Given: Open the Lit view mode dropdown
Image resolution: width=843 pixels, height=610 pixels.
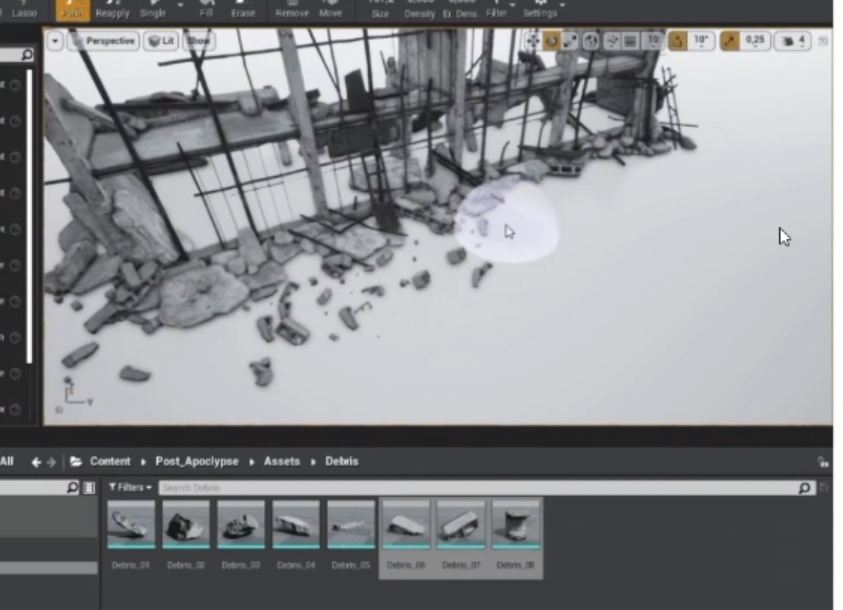Looking at the screenshot, I should click(x=161, y=41).
